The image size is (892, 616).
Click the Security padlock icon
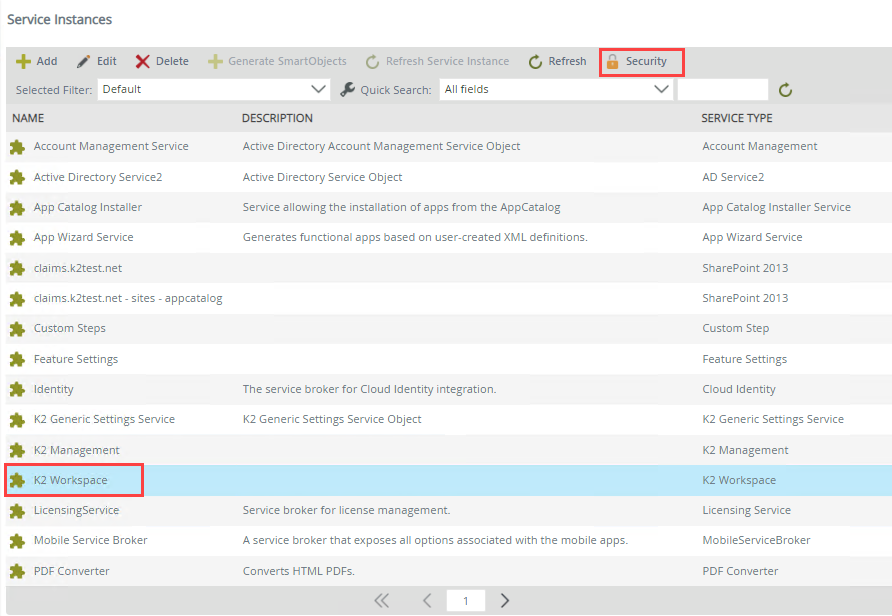tap(612, 61)
